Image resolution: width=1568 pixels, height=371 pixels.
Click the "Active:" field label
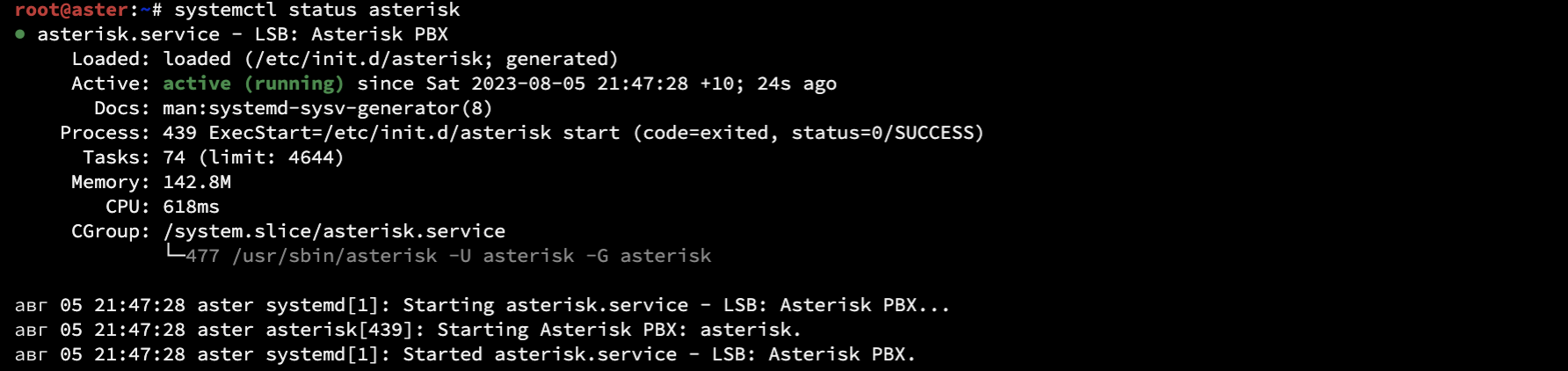tap(111, 84)
